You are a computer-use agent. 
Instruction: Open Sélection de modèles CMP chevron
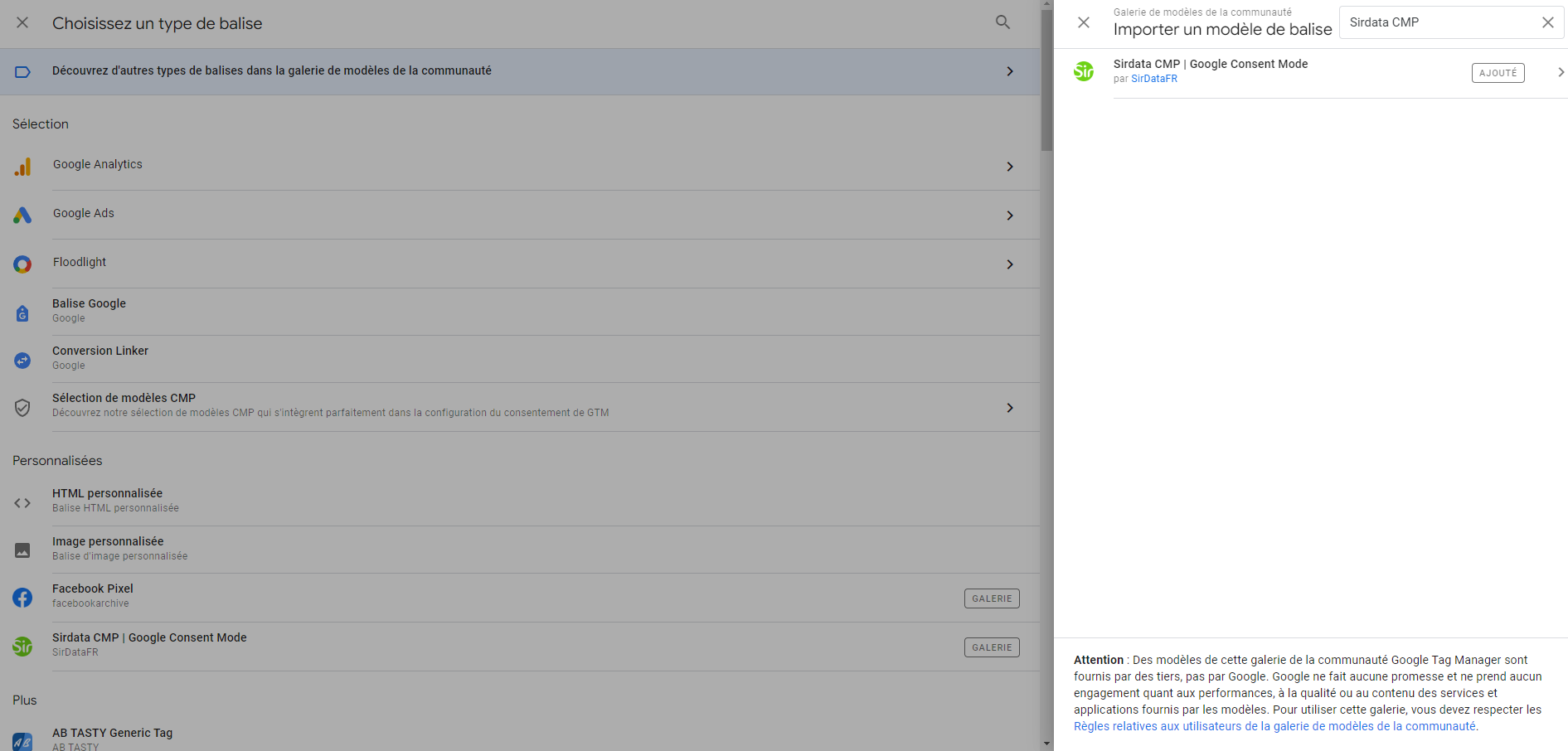[x=1009, y=408]
